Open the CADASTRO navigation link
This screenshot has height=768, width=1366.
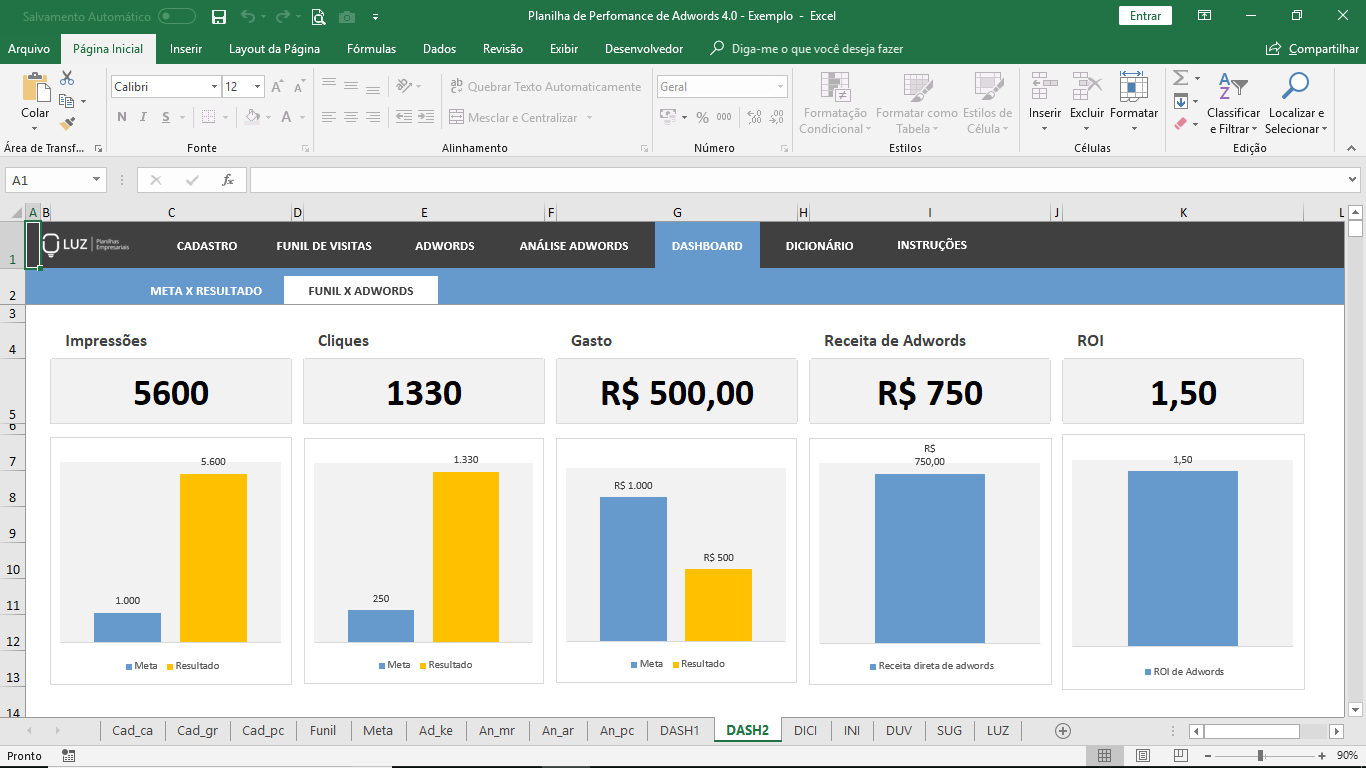click(207, 245)
